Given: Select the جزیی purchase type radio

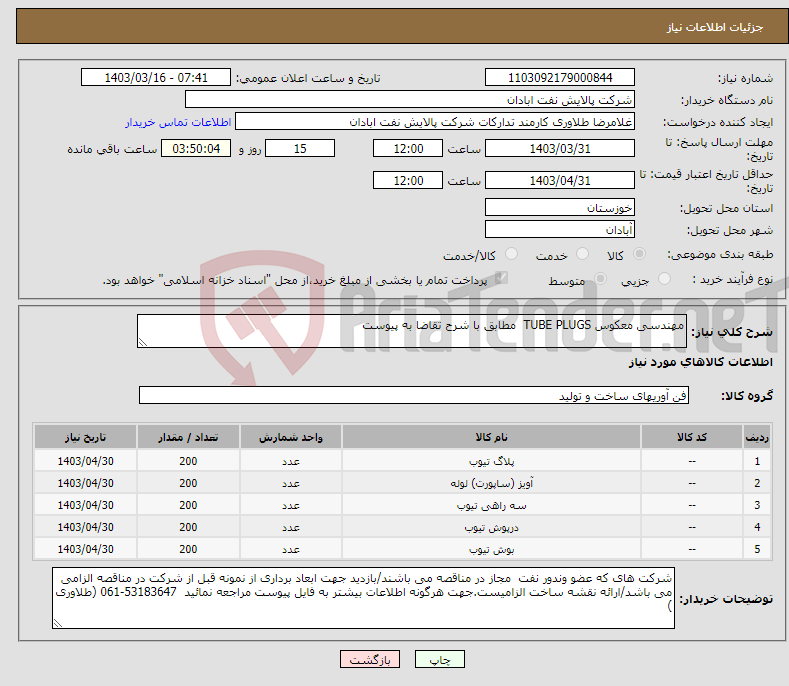Looking at the screenshot, I should coord(664,279).
